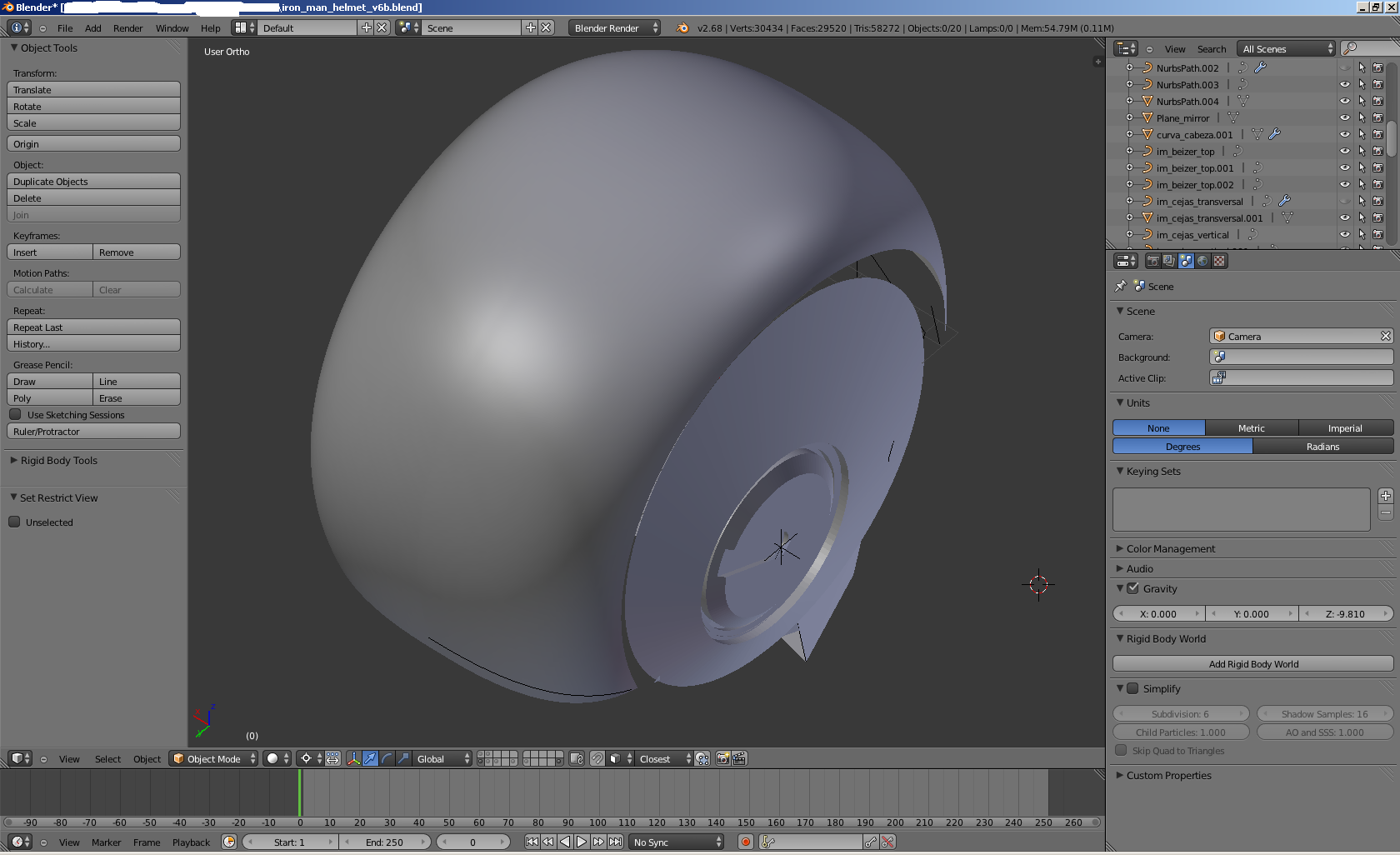Image resolution: width=1400 pixels, height=855 pixels.
Task: Click the record auto-keyframe button
Action: tap(746, 842)
